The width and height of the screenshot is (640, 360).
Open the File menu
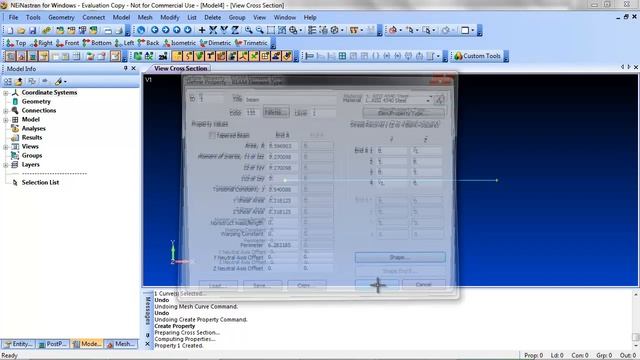[x=13, y=18]
